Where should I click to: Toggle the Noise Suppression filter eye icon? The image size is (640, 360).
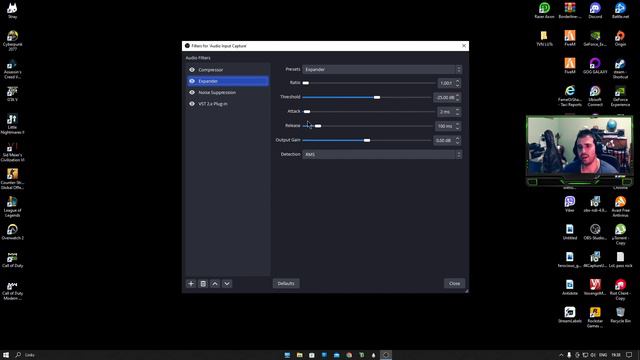click(192, 93)
